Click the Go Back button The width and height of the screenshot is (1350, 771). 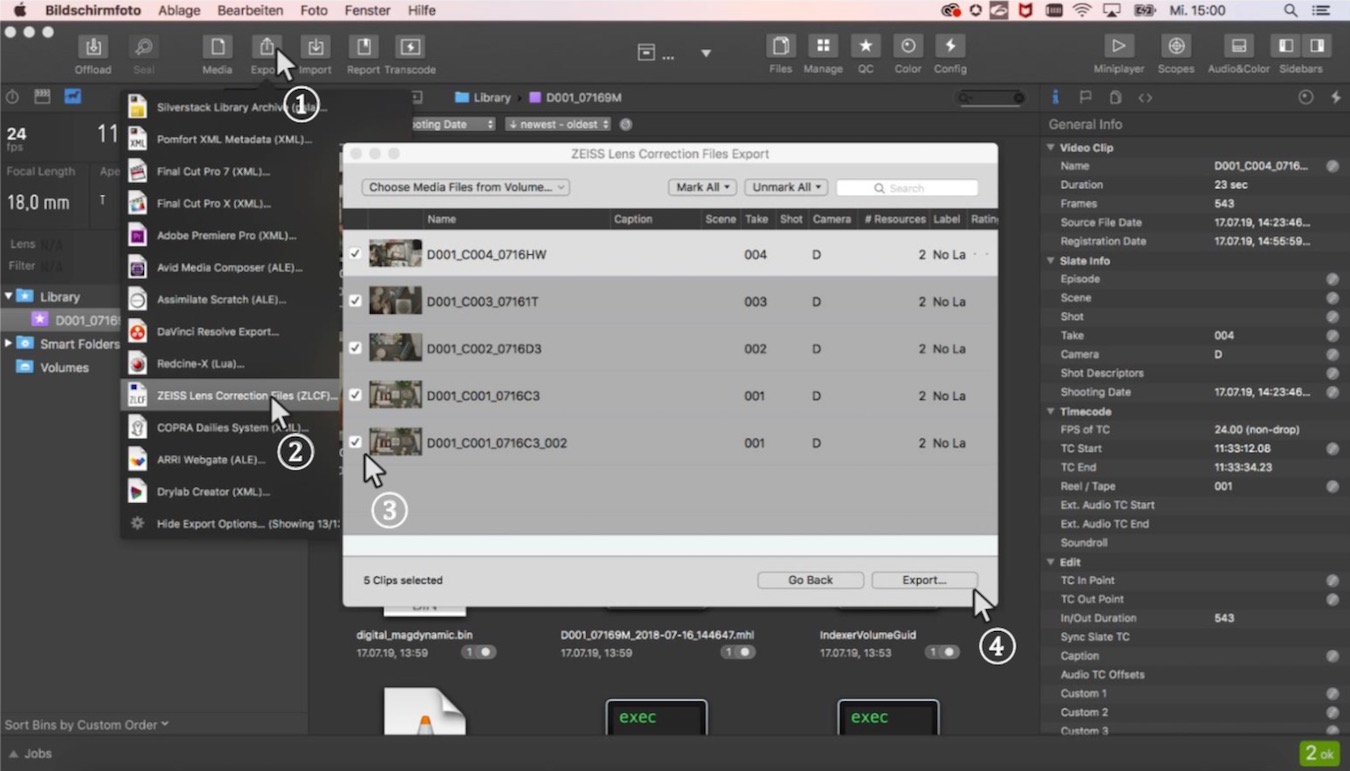click(x=810, y=580)
